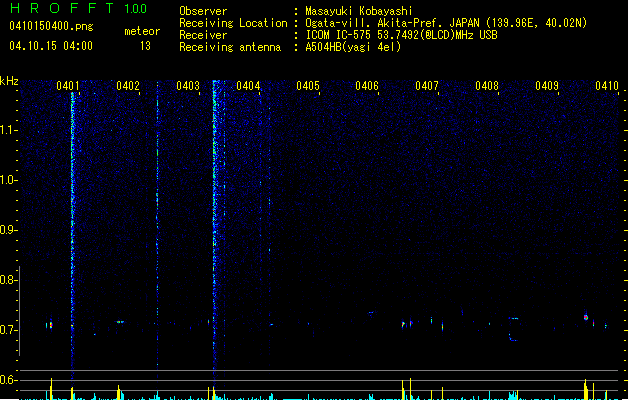
Task: Click the antenna value A504HB(yagi 4el)
Action: click(353, 47)
